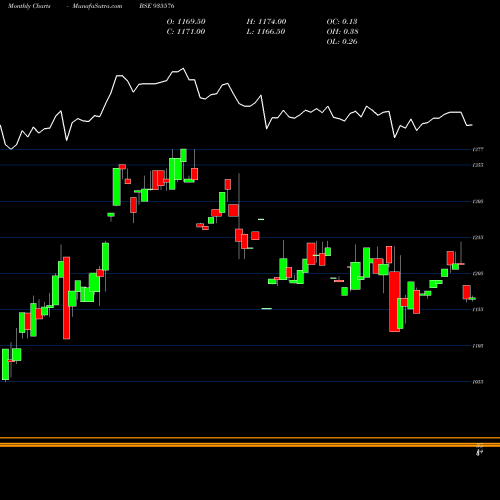Select the close value 'C: 1171.00'

pos(186,31)
